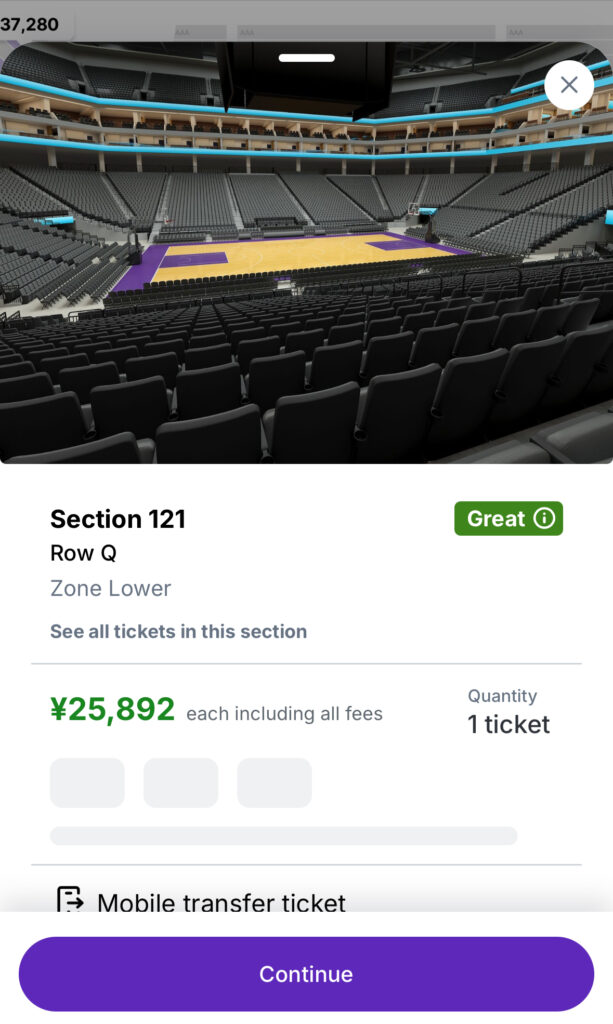Select the Row Q label
Viewport: 613px width, 1024px height.
[x=83, y=553]
